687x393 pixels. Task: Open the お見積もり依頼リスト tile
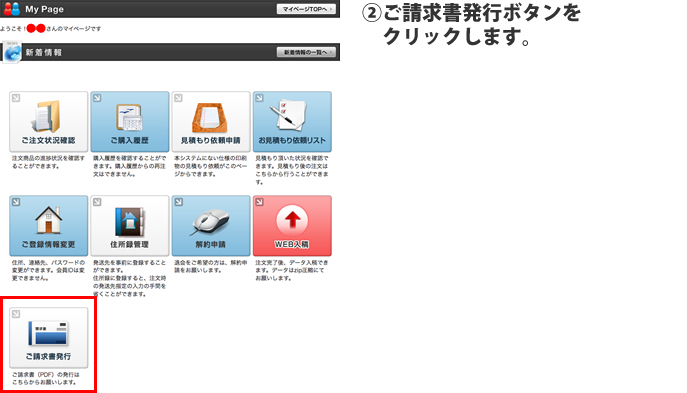pyautogui.click(x=292, y=121)
